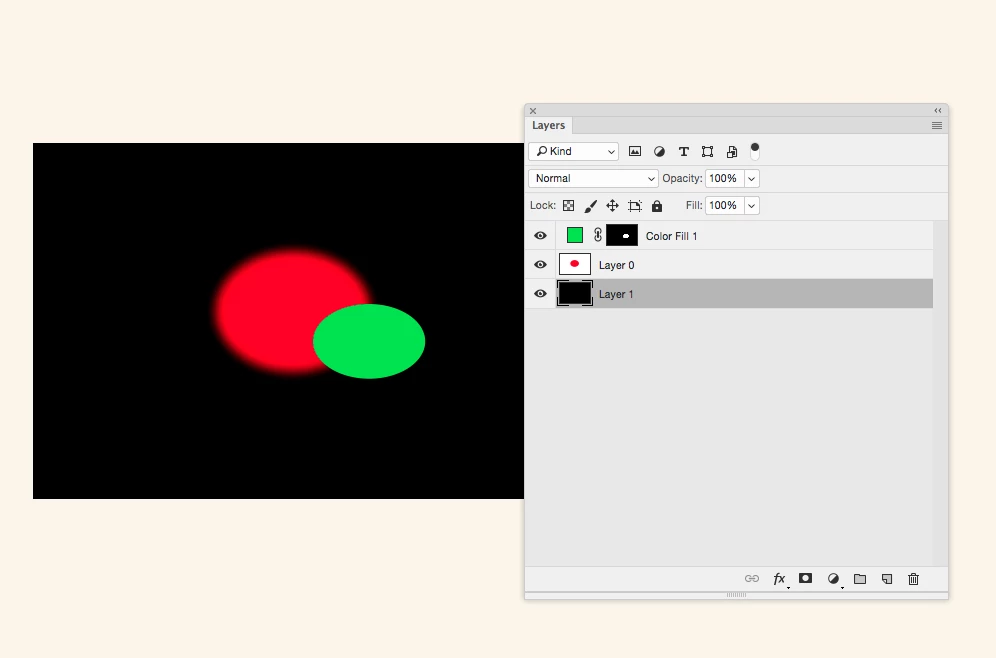
Task: Click the green ellipse on canvas
Action: 369,341
